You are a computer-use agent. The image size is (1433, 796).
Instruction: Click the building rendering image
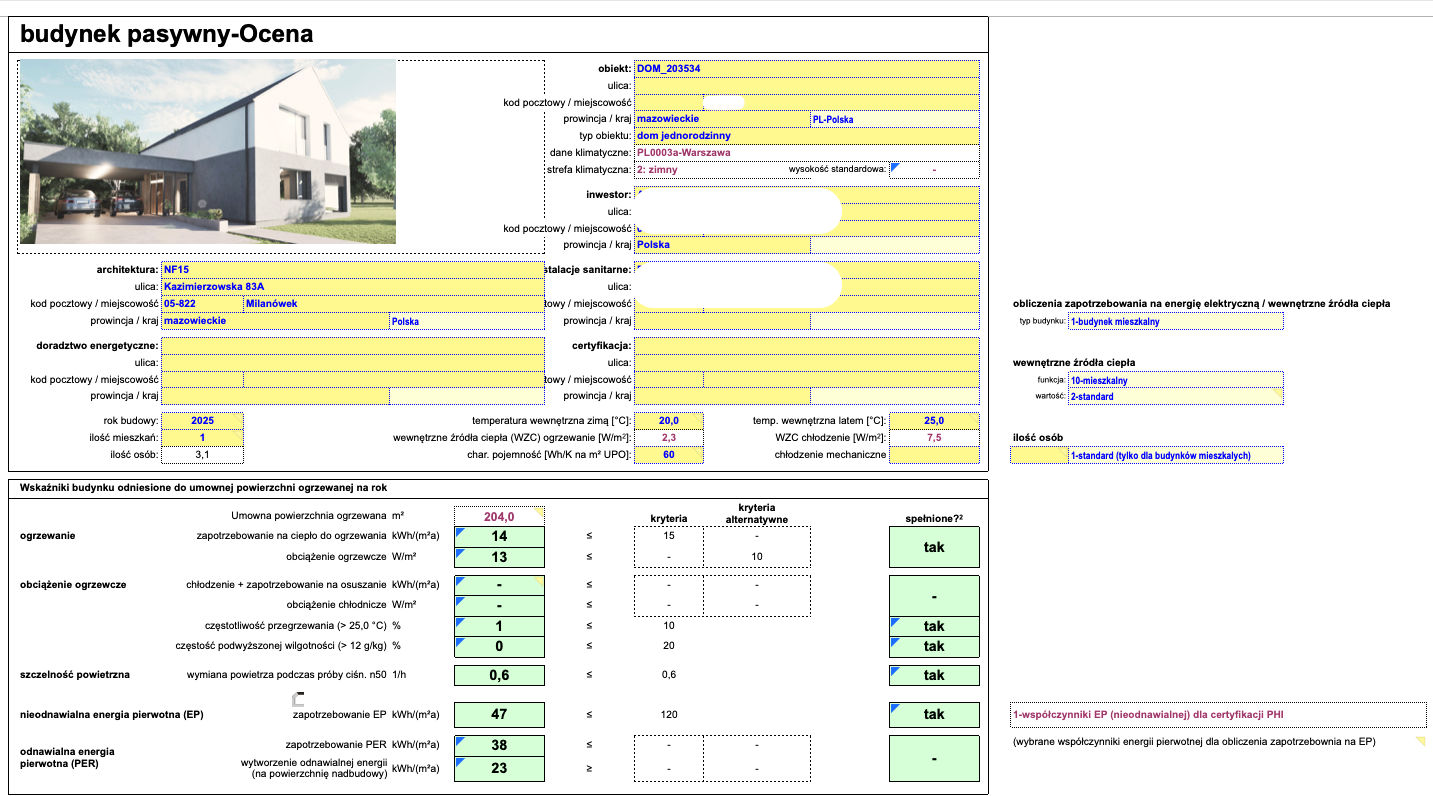208,152
